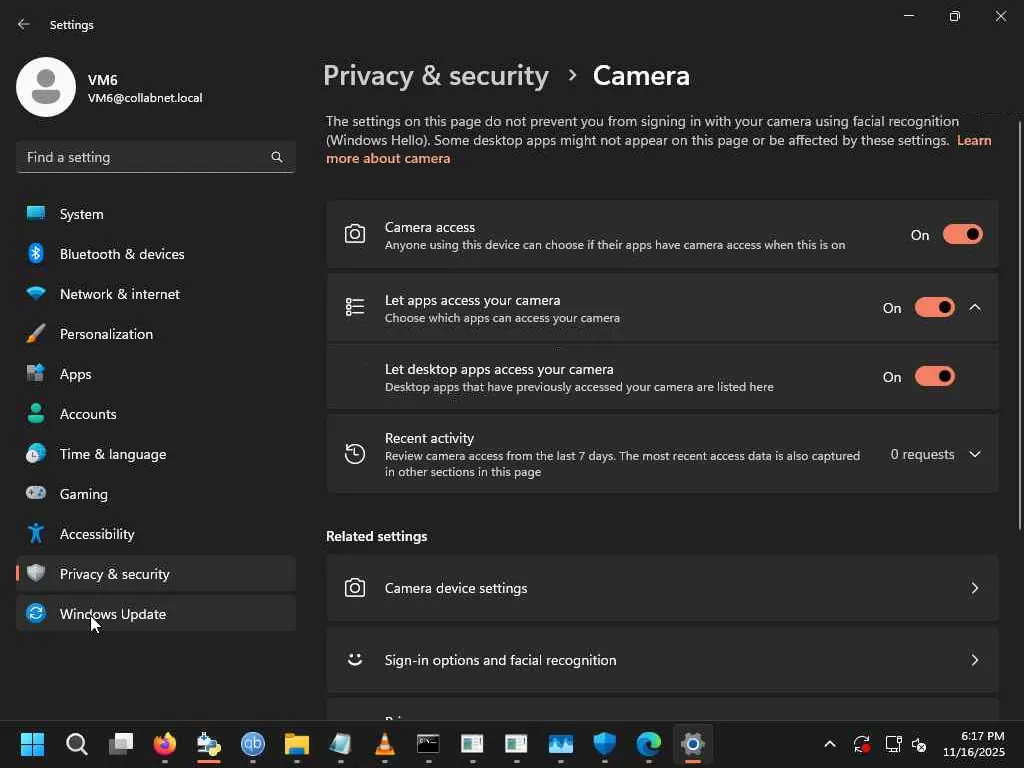Viewport: 1024px width, 768px height.
Task: Collapse the Let apps access camera section
Action: click(x=975, y=308)
